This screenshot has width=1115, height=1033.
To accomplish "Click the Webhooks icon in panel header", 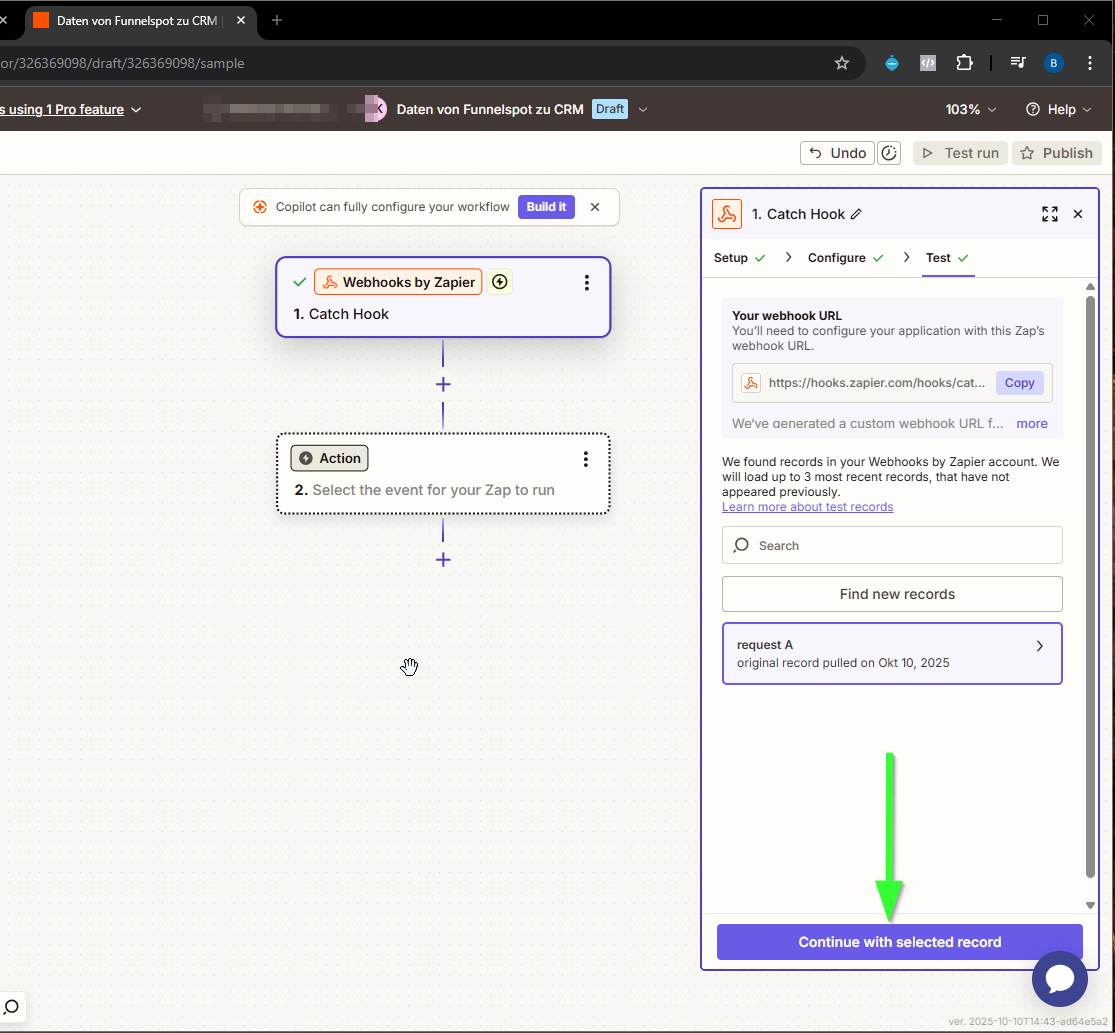I will 727,214.
